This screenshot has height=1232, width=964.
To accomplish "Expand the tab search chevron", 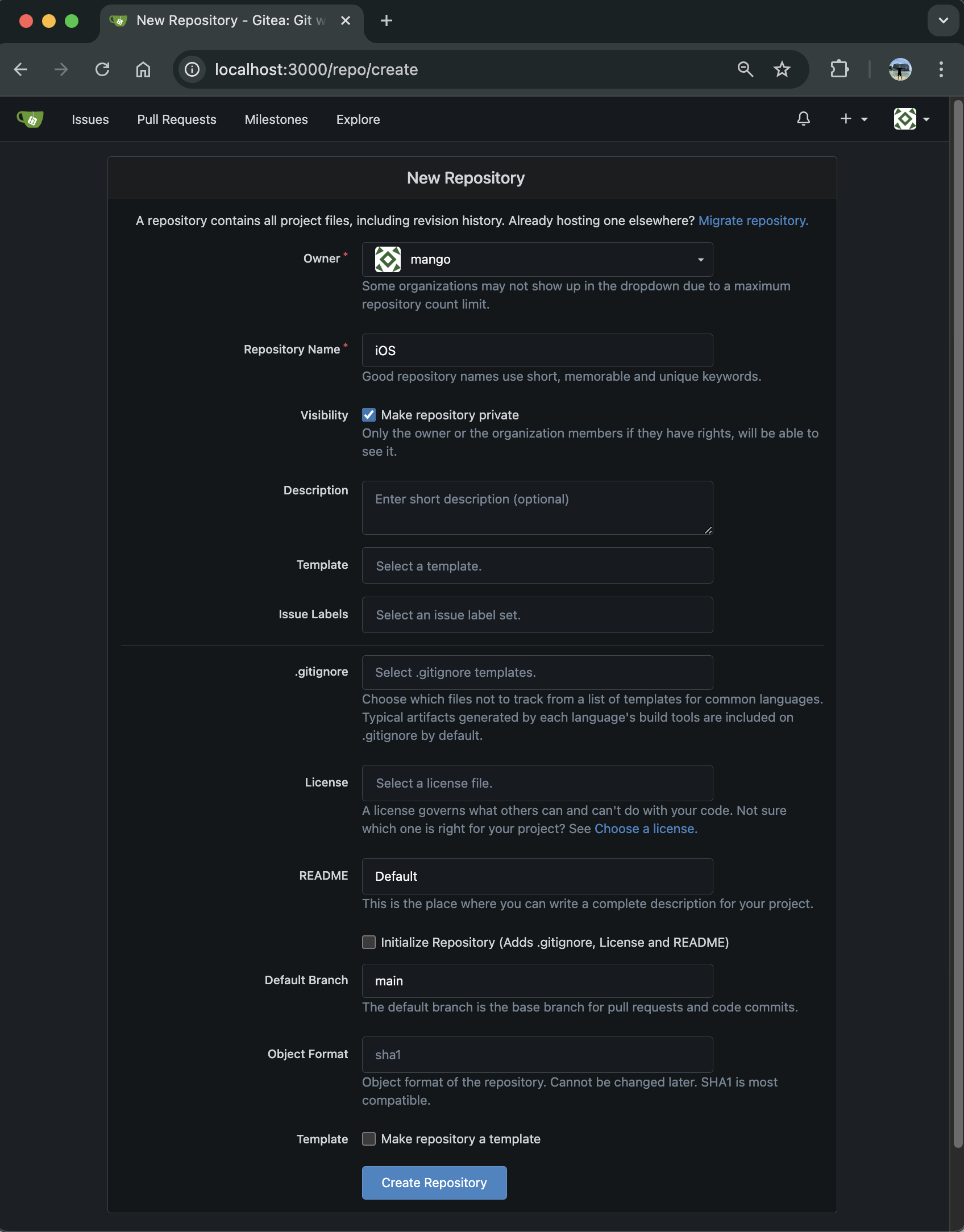I will (943, 20).
